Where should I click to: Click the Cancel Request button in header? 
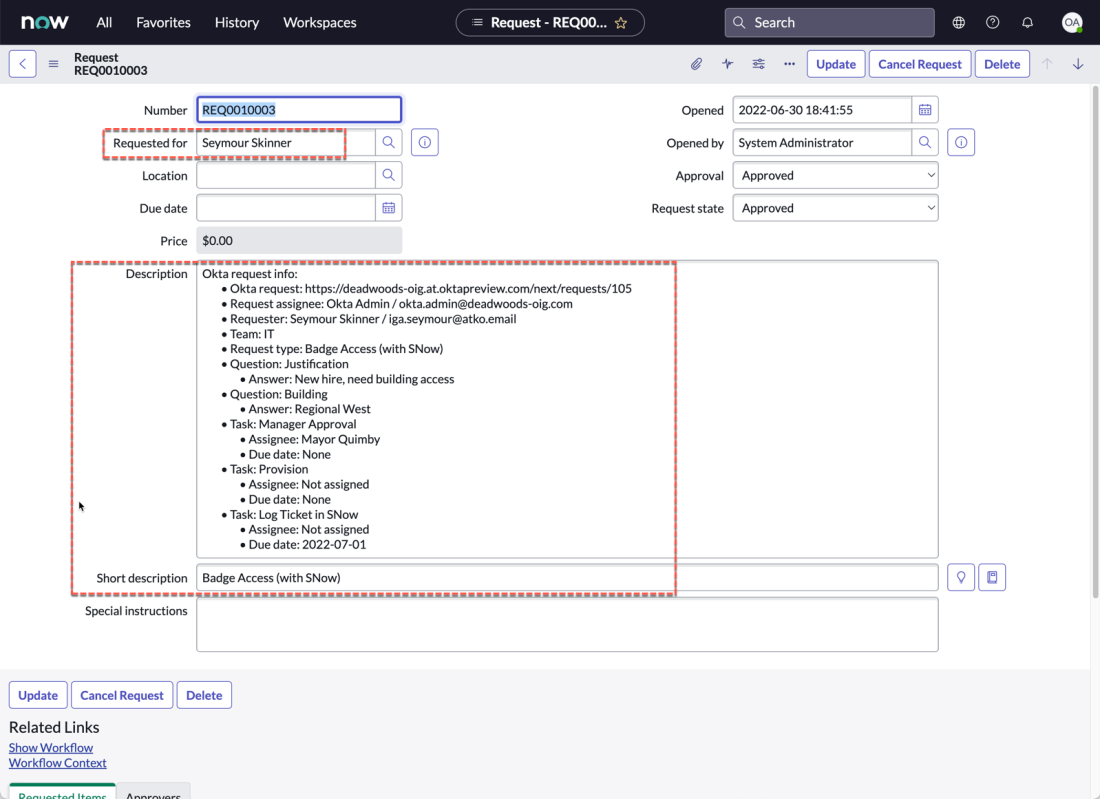coord(919,64)
